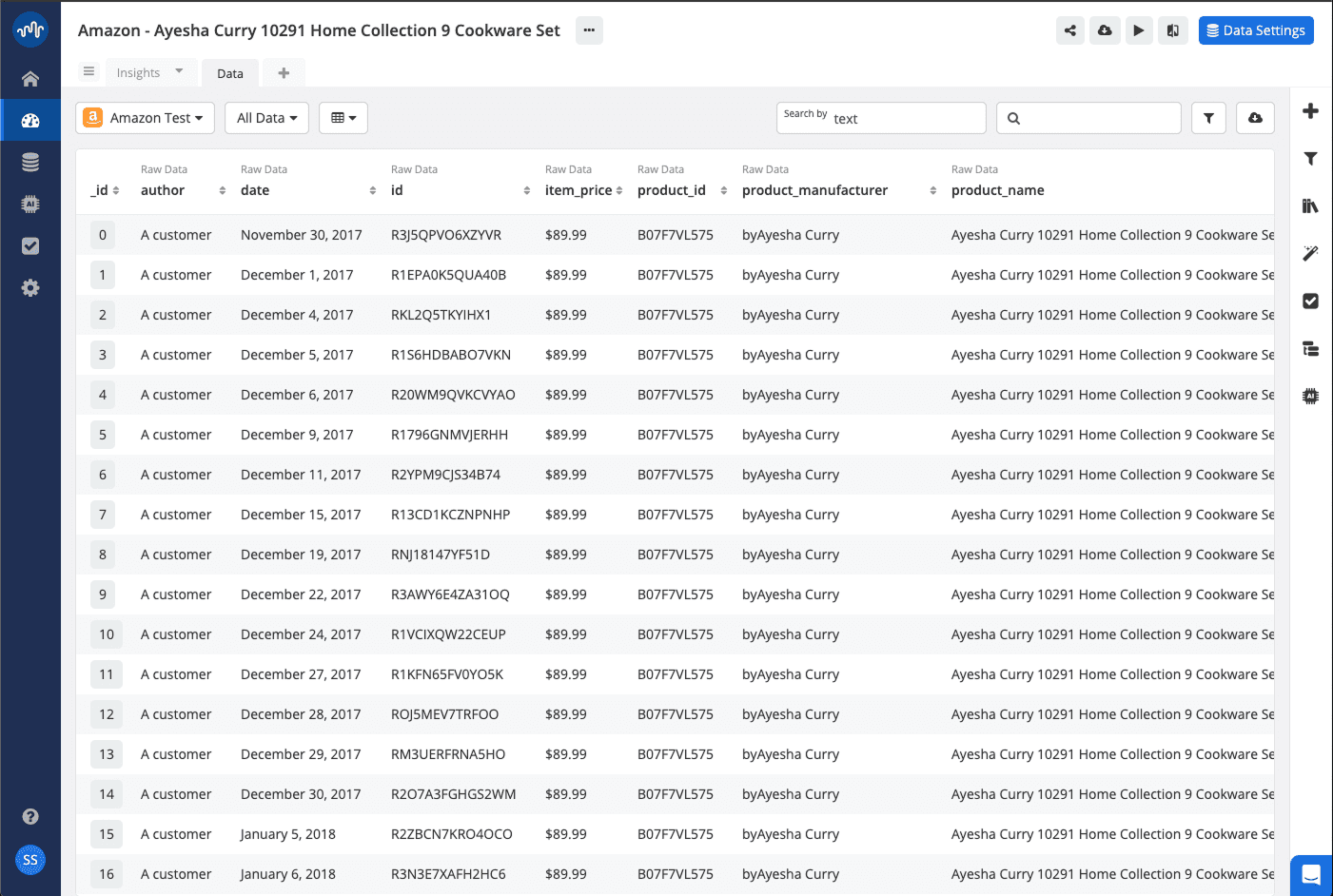Click the share icon in top toolbar
1333x896 pixels.
click(x=1070, y=30)
